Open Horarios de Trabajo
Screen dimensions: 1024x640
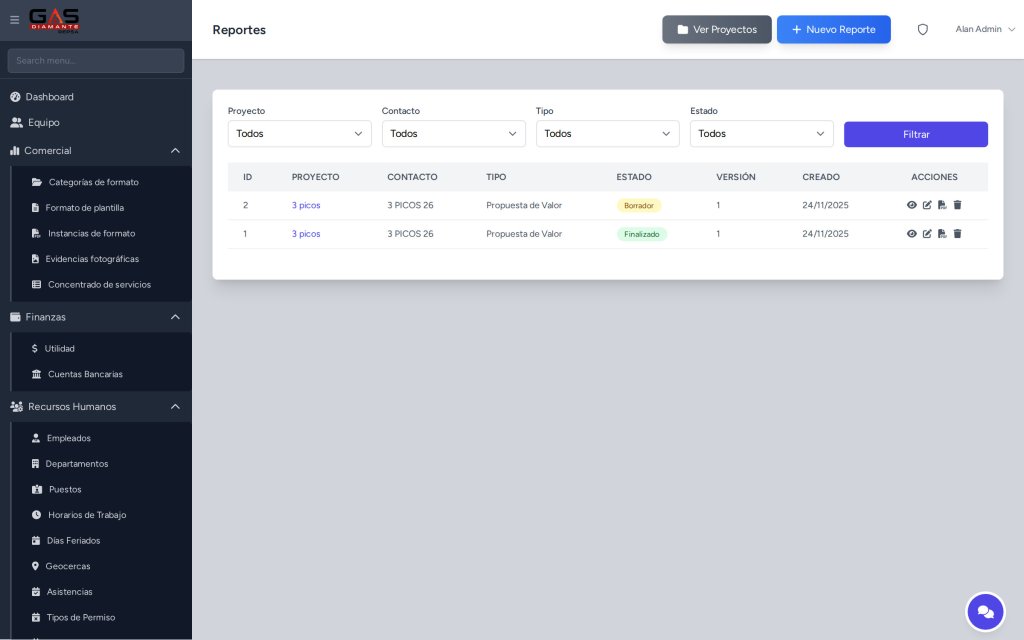tap(86, 515)
